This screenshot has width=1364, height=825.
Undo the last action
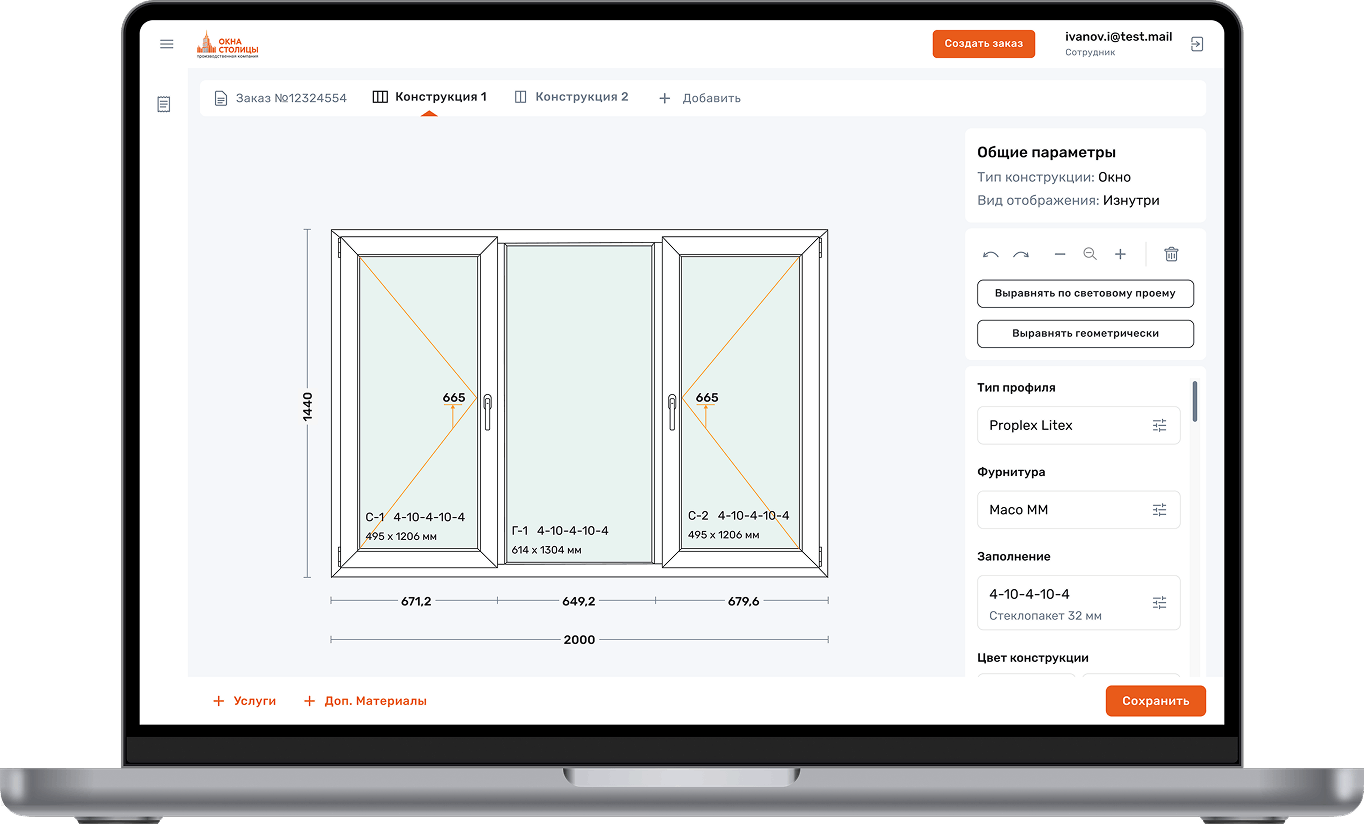(990, 255)
